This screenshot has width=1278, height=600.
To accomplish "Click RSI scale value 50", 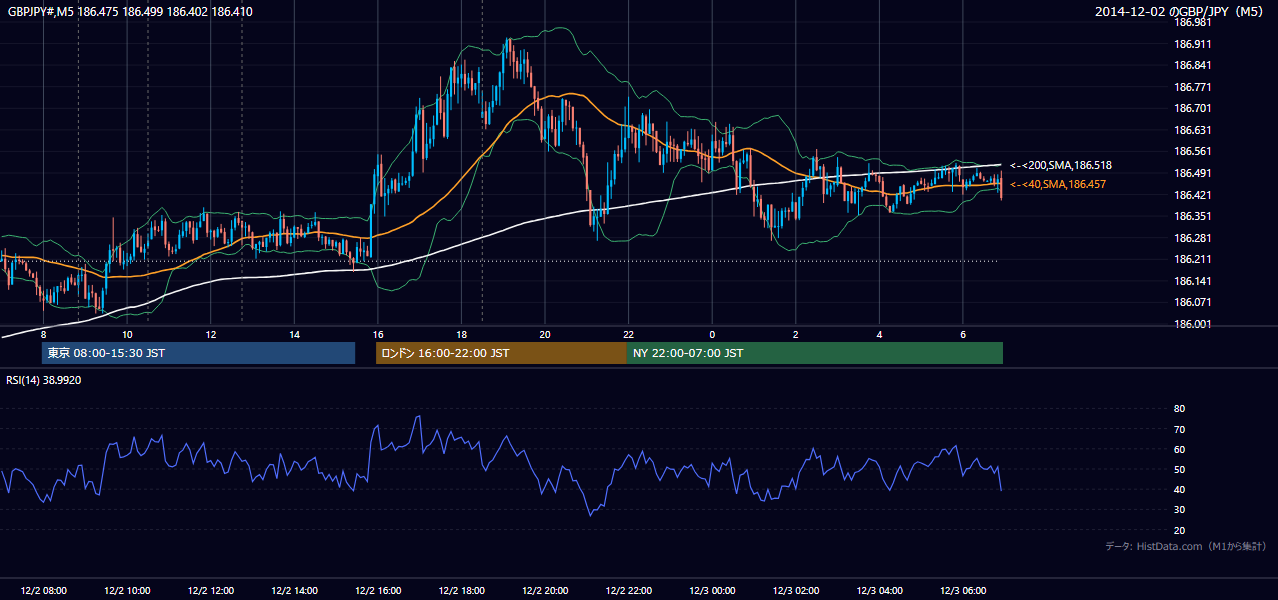I will [x=1179, y=469].
